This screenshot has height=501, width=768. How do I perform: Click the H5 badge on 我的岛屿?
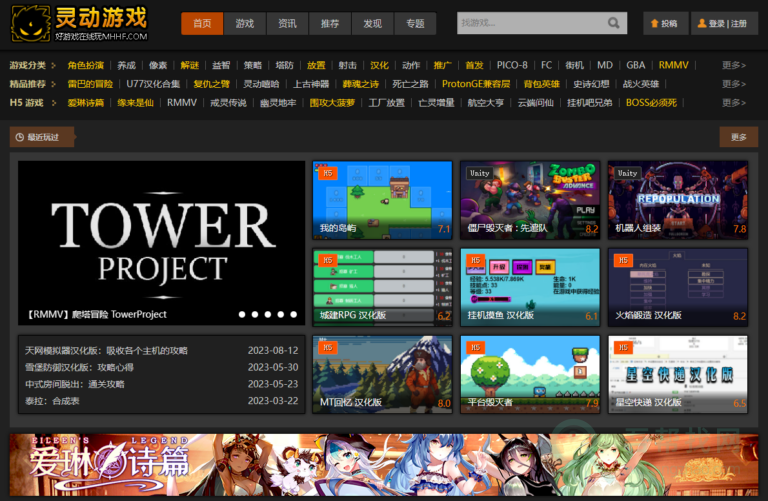[327, 173]
